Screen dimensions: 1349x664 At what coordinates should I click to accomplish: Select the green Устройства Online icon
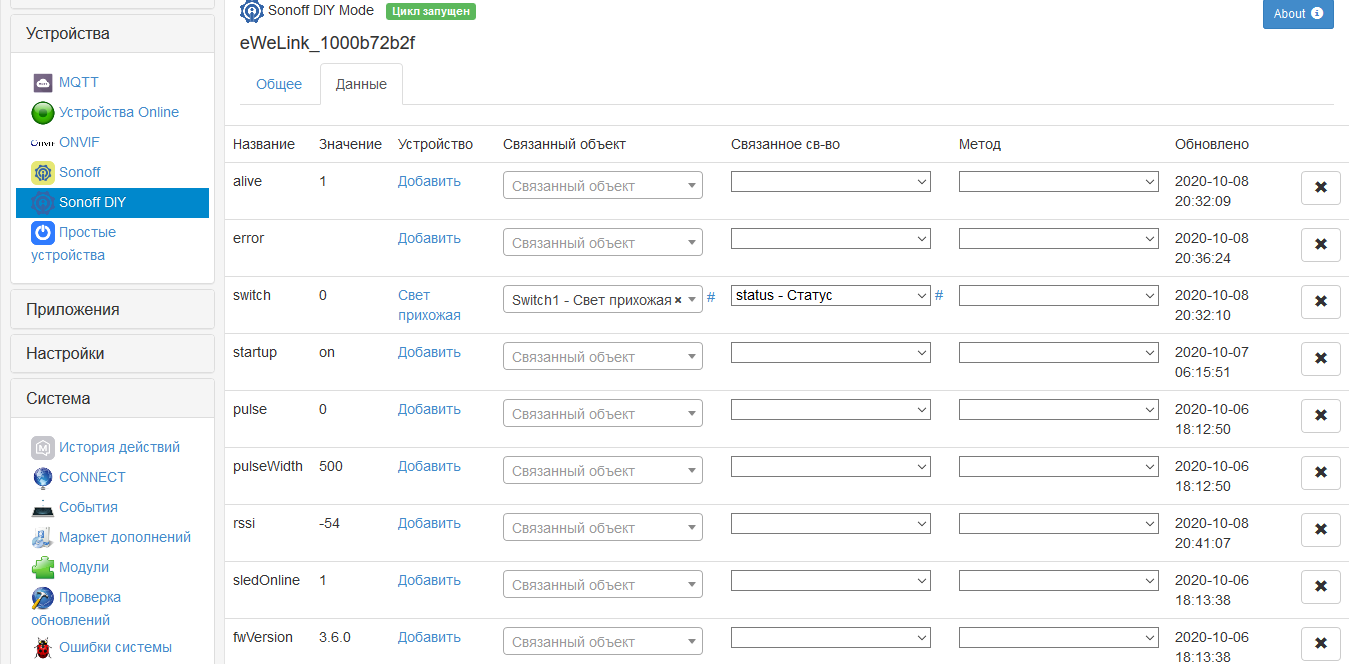pos(42,112)
